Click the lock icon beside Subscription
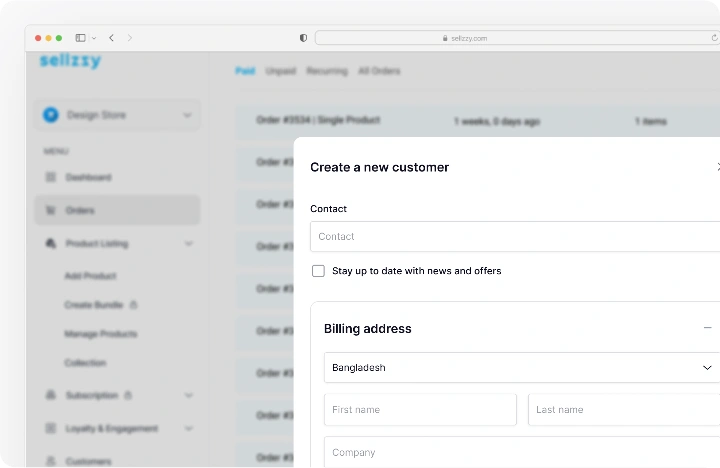 coord(128,395)
